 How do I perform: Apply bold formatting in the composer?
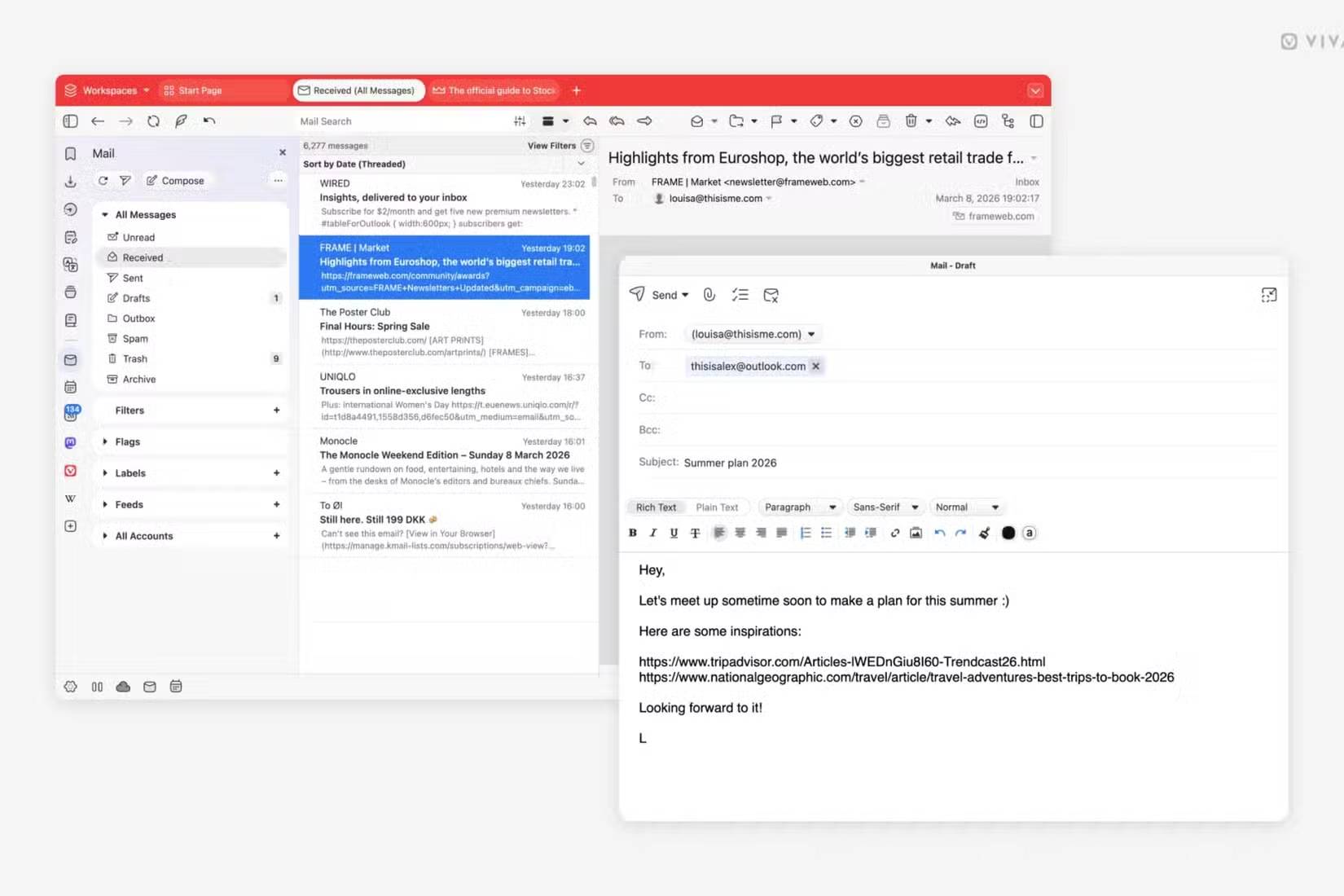click(632, 533)
